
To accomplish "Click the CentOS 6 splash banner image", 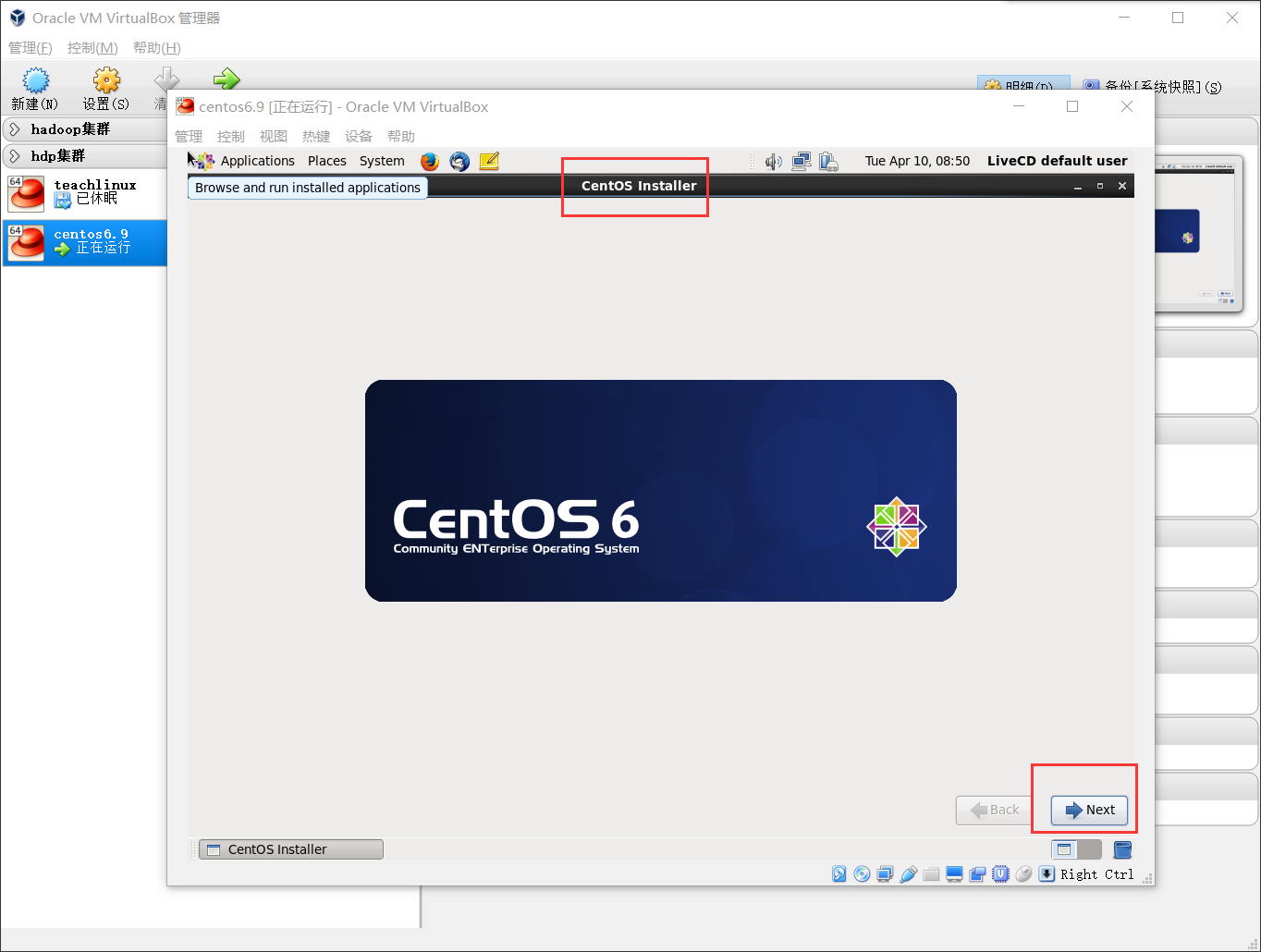I will (661, 491).
